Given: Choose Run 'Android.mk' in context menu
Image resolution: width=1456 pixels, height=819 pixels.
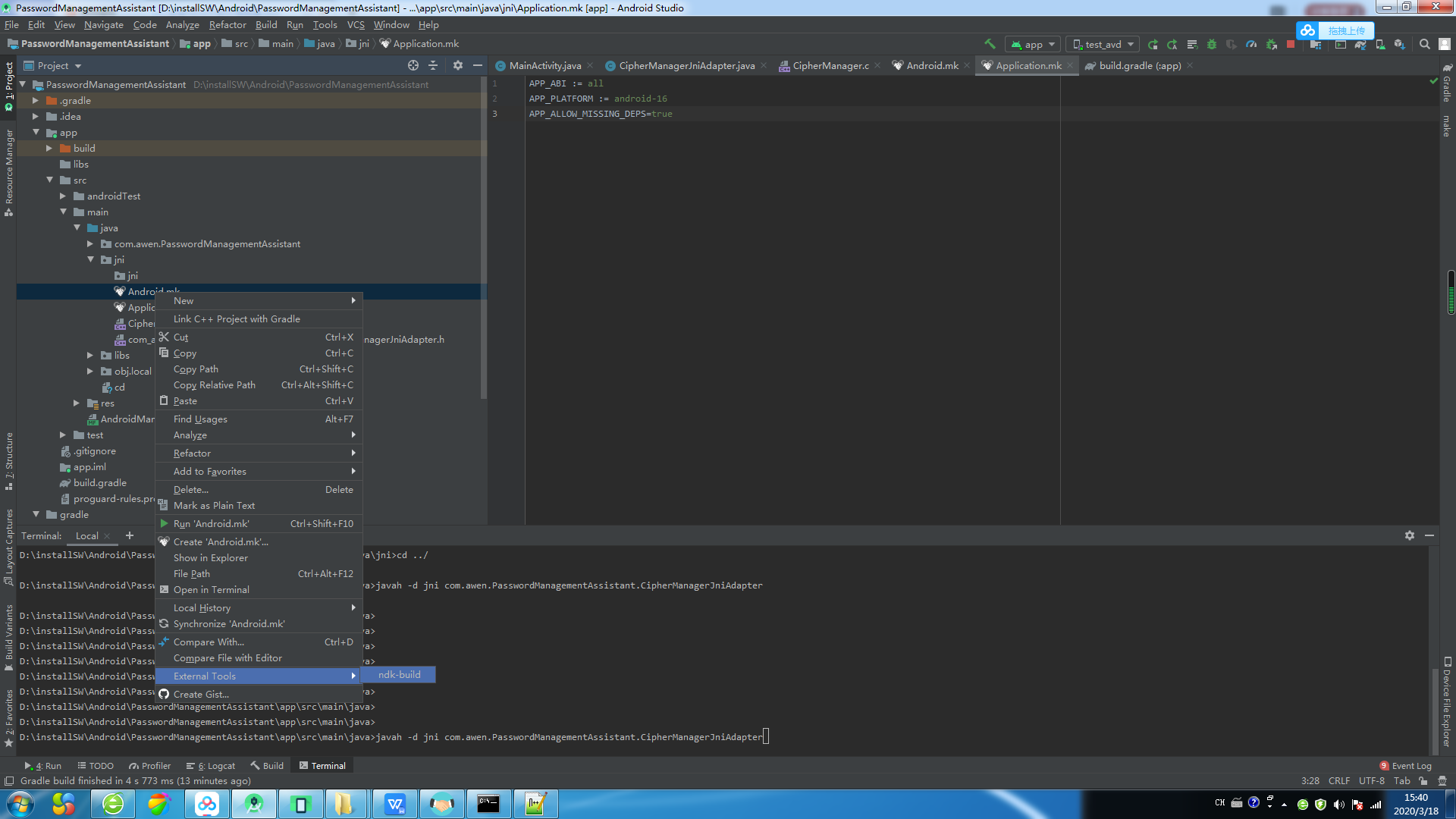Looking at the screenshot, I should point(258,523).
